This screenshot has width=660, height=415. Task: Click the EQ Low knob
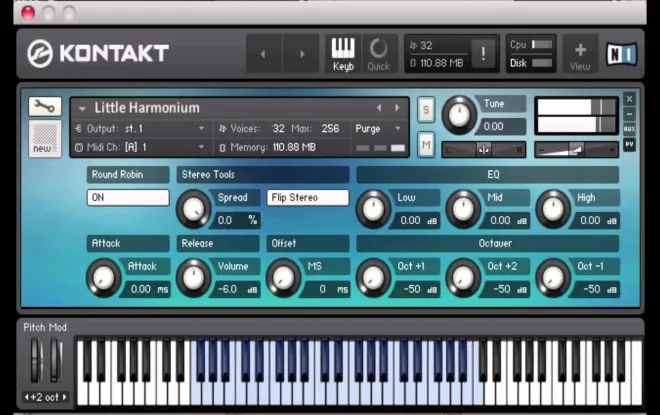tap(373, 209)
